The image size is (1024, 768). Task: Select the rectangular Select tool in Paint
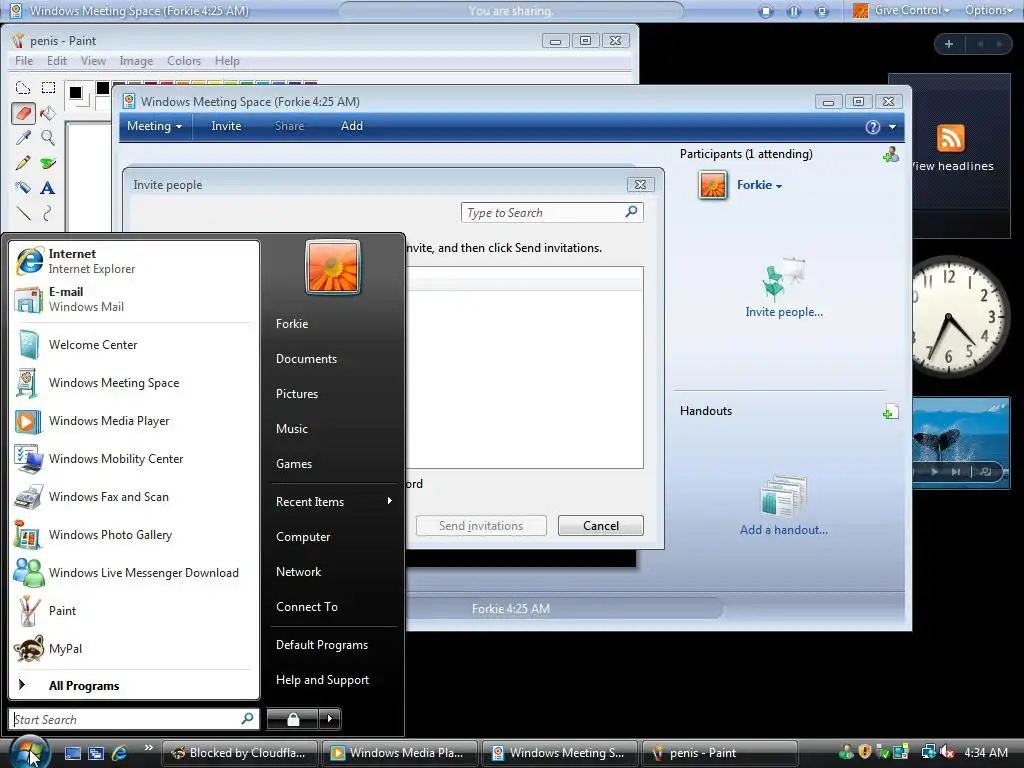pyautogui.click(x=48, y=88)
